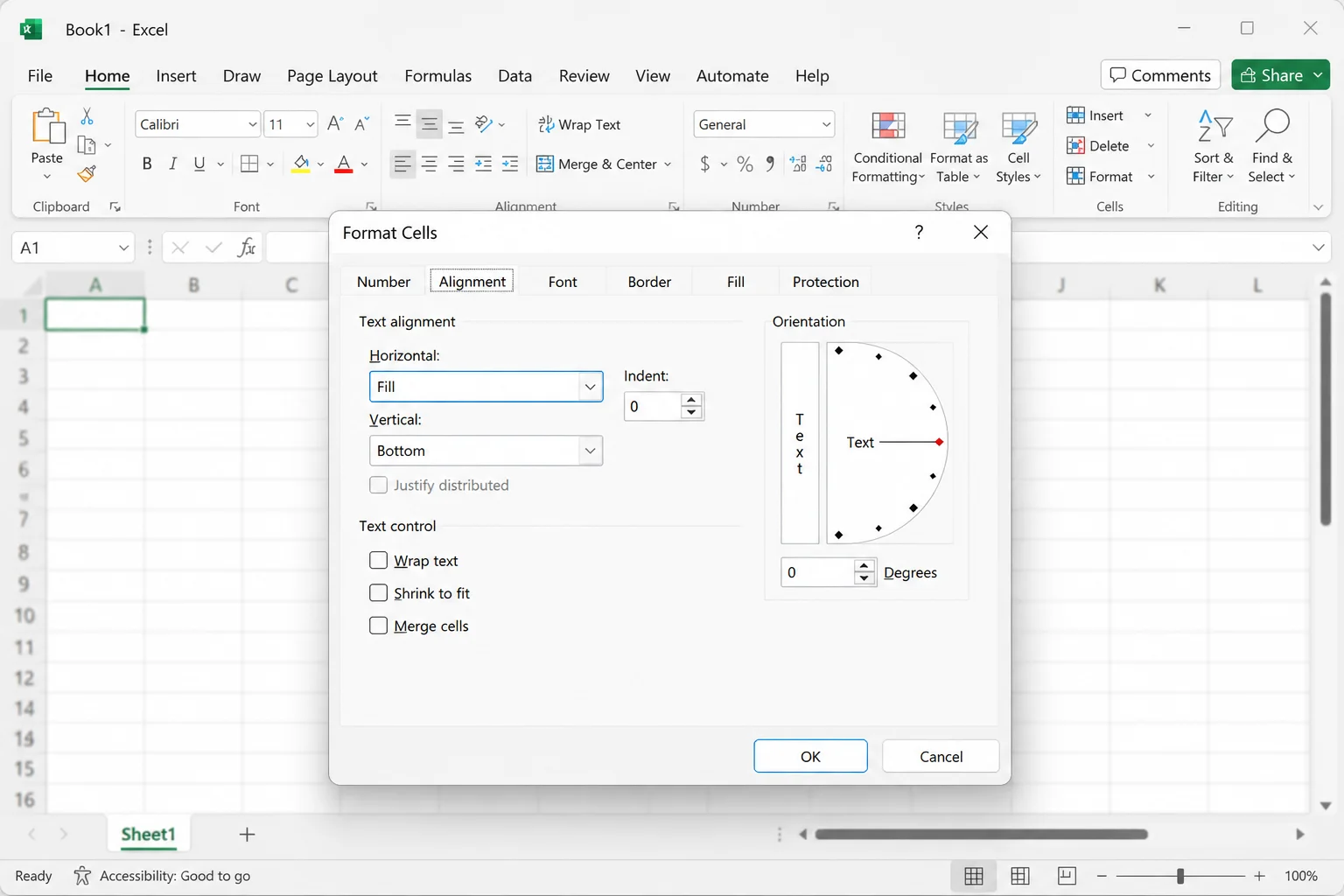The image size is (1344, 896).
Task: Open the Vertical alignment dropdown
Action: [x=591, y=451]
